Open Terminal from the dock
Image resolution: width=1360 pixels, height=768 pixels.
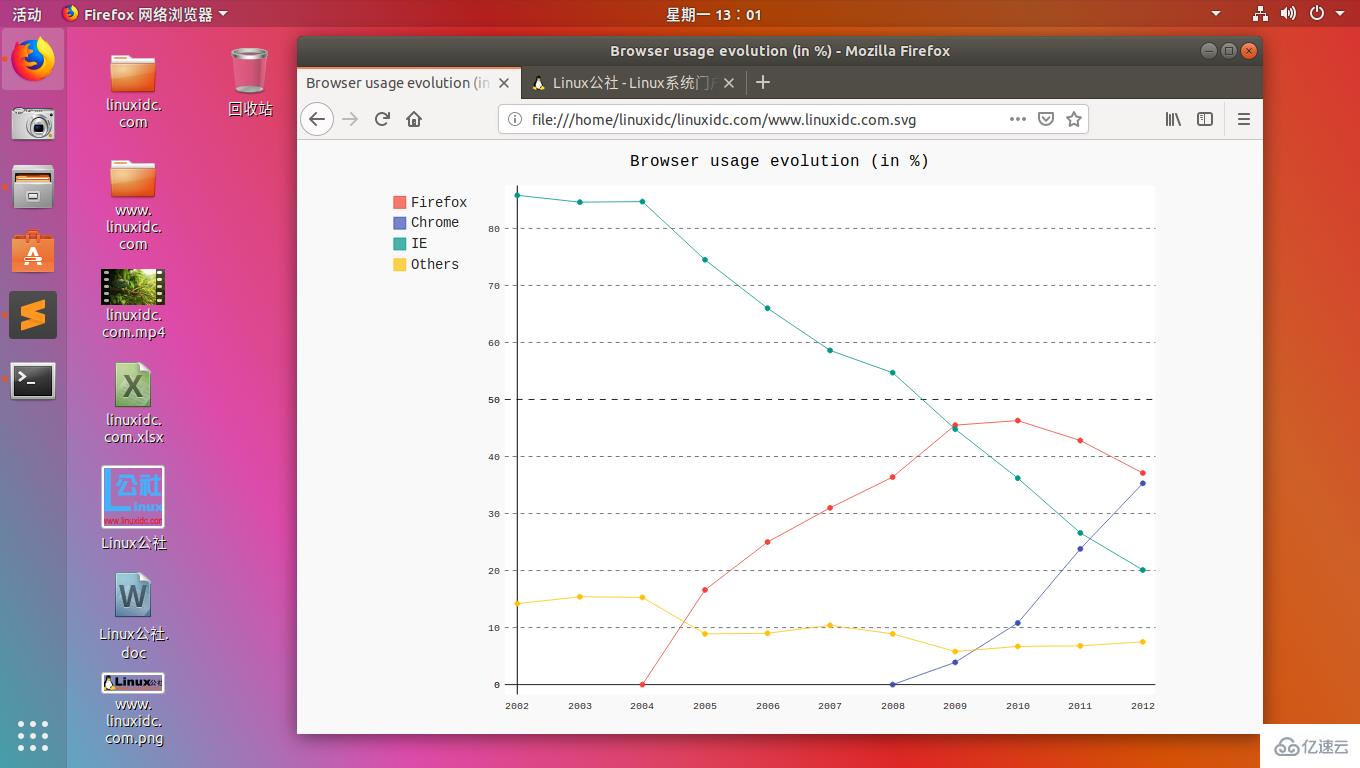coord(33,381)
